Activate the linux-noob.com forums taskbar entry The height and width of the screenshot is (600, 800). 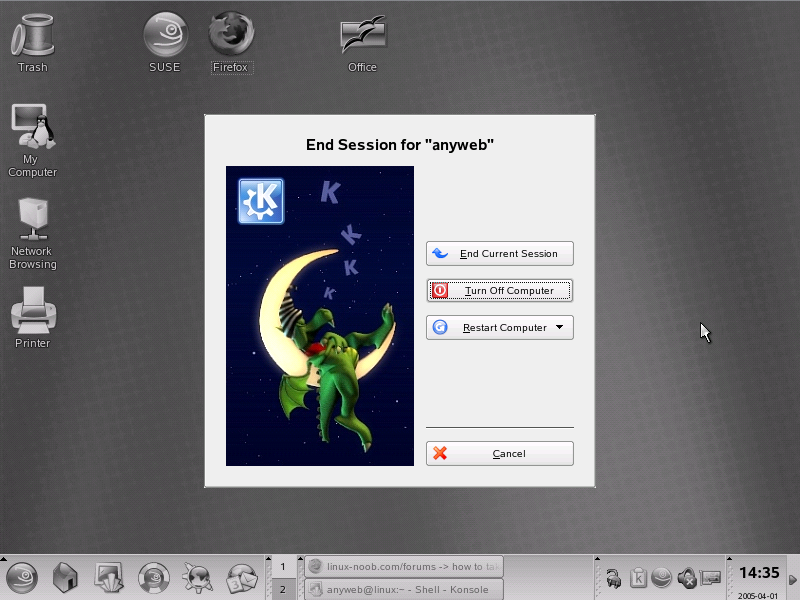pyautogui.click(x=404, y=566)
